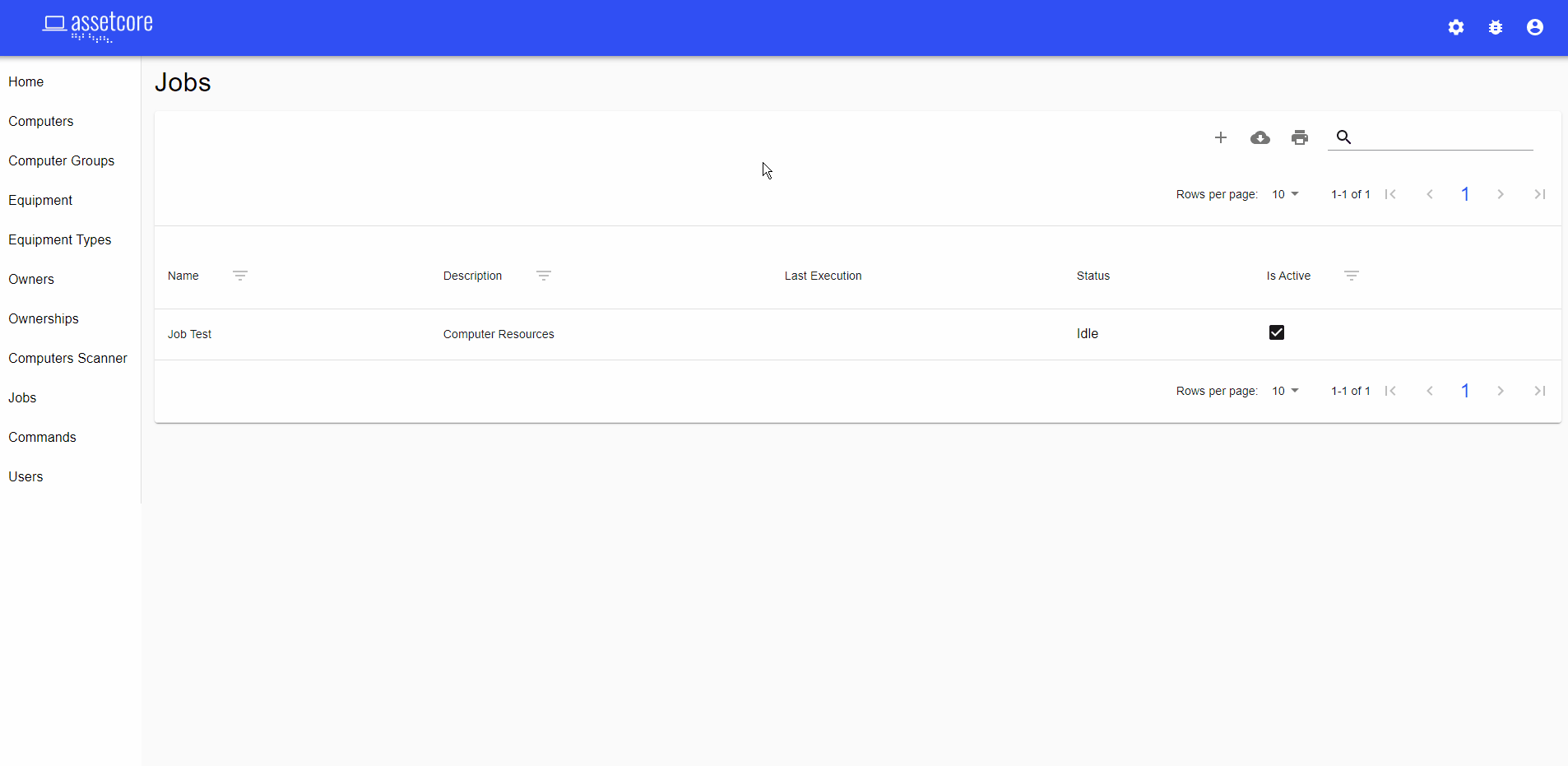Viewport: 1568px width, 766px height.
Task: Click the Is Active column header
Action: coord(1288,276)
